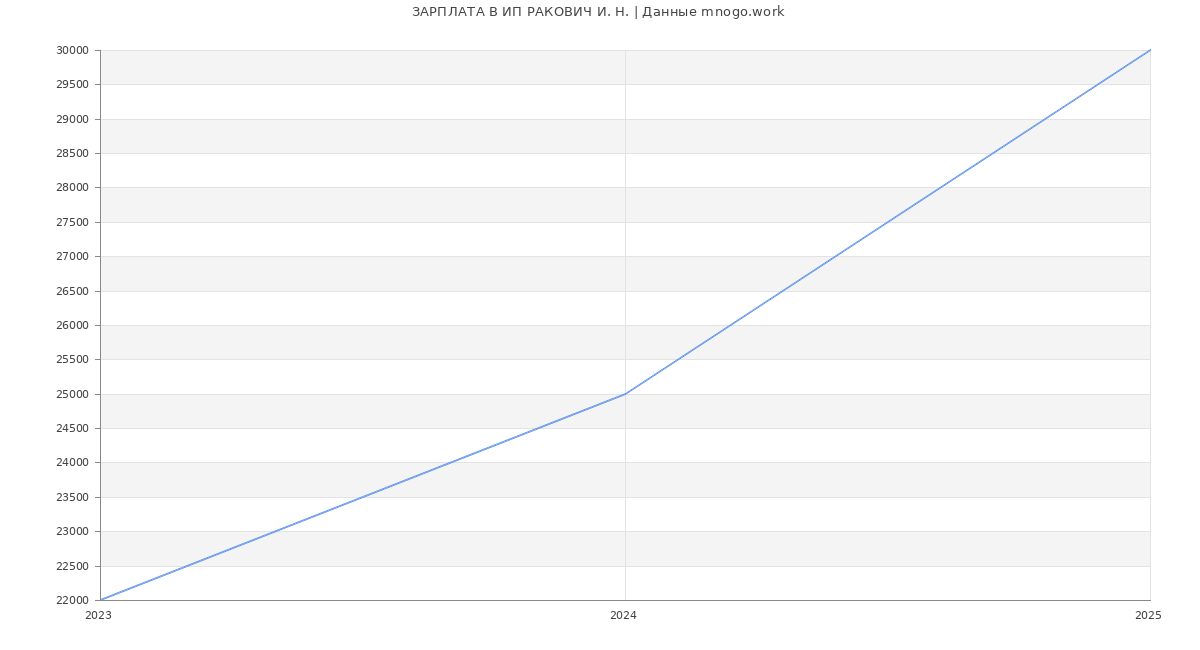
Task: Click the 2023 label on the x-axis
Action: pos(98,616)
